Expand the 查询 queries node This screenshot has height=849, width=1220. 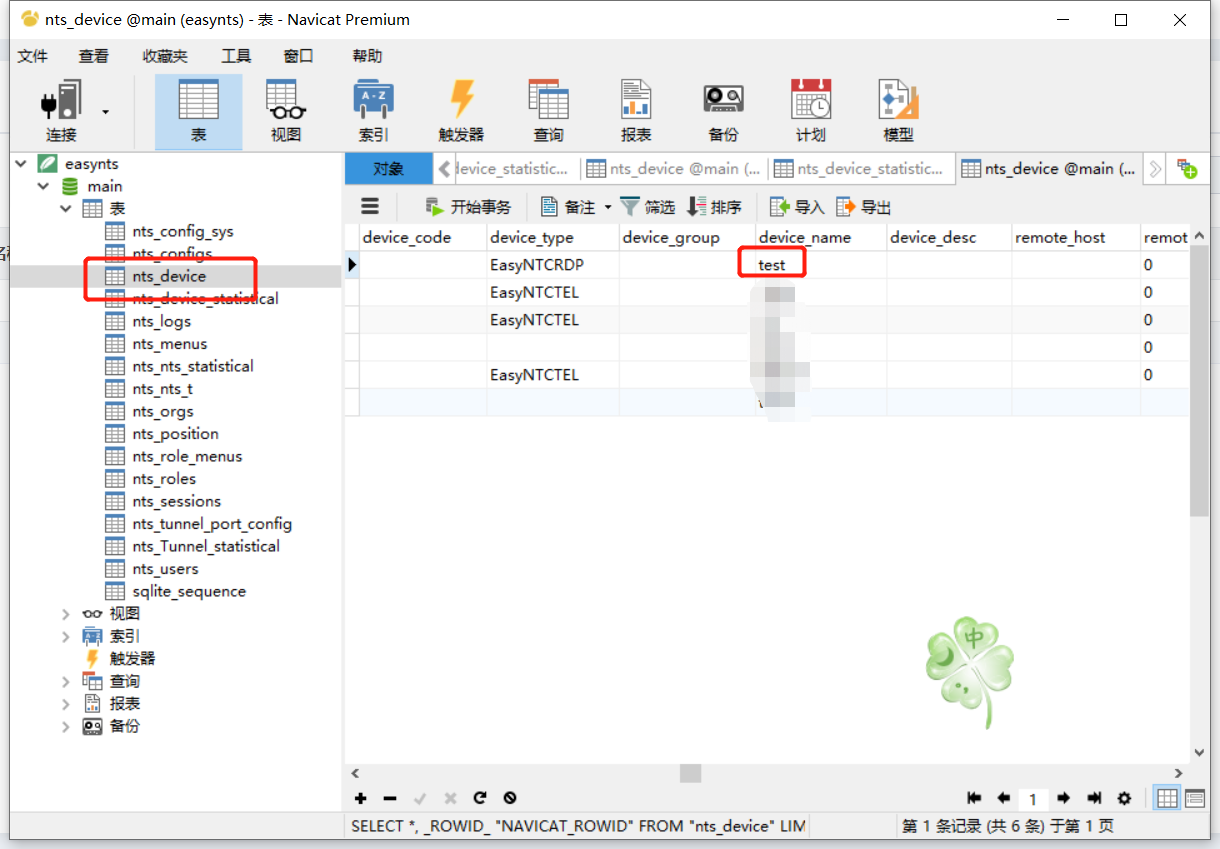pyautogui.click(x=66, y=681)
